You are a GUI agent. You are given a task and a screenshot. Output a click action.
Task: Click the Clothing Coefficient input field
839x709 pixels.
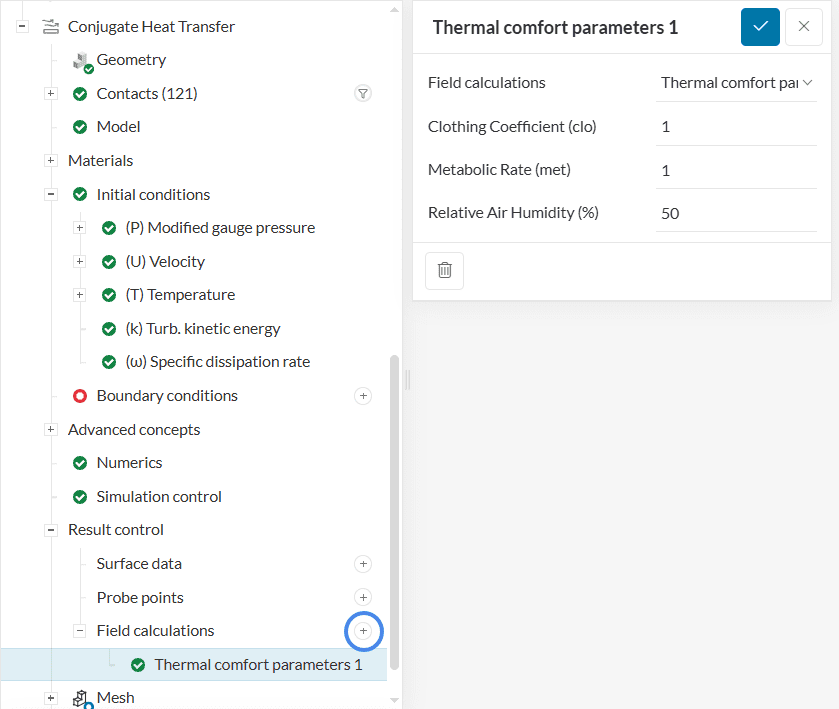(736, 127)
